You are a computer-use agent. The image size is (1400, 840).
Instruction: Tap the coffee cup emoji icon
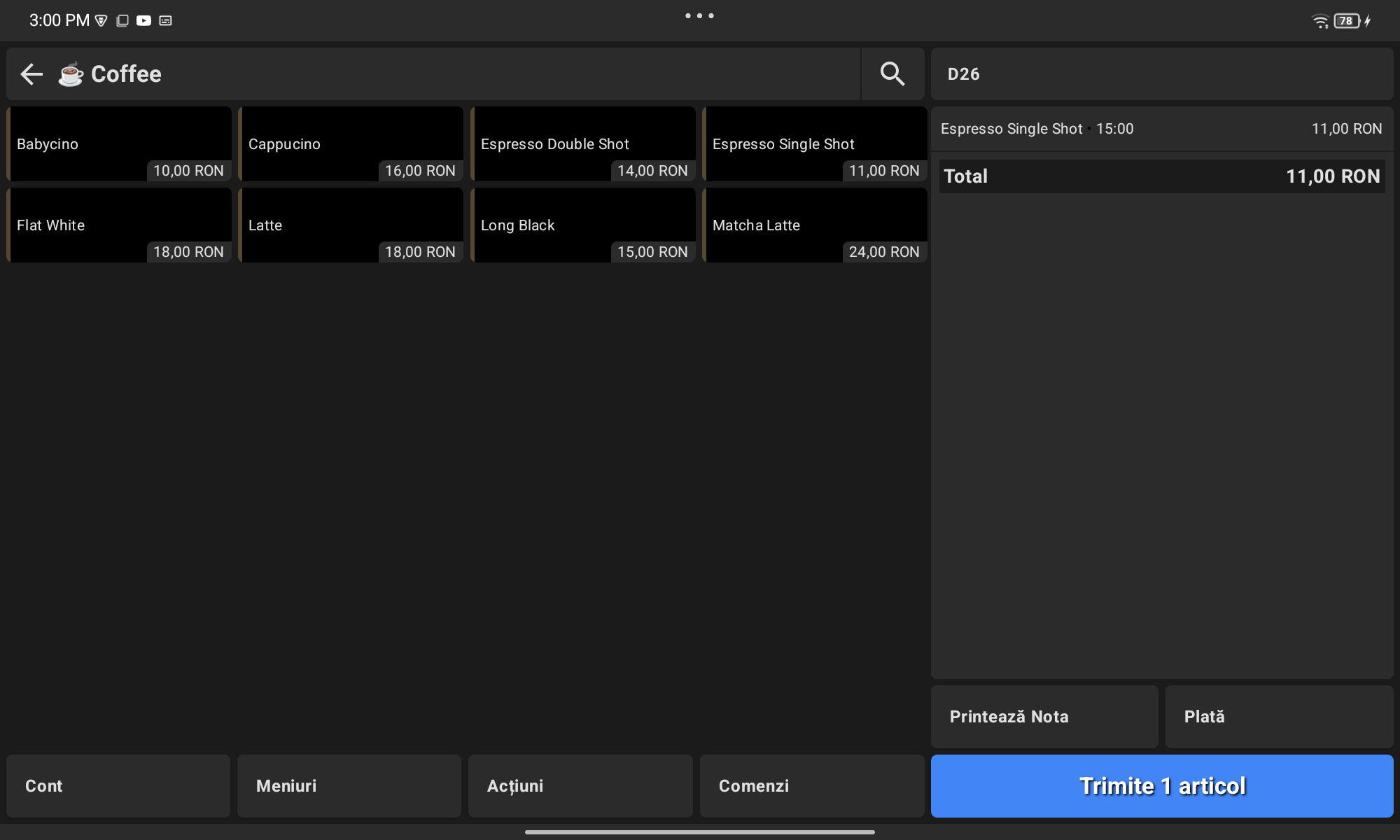70,73
